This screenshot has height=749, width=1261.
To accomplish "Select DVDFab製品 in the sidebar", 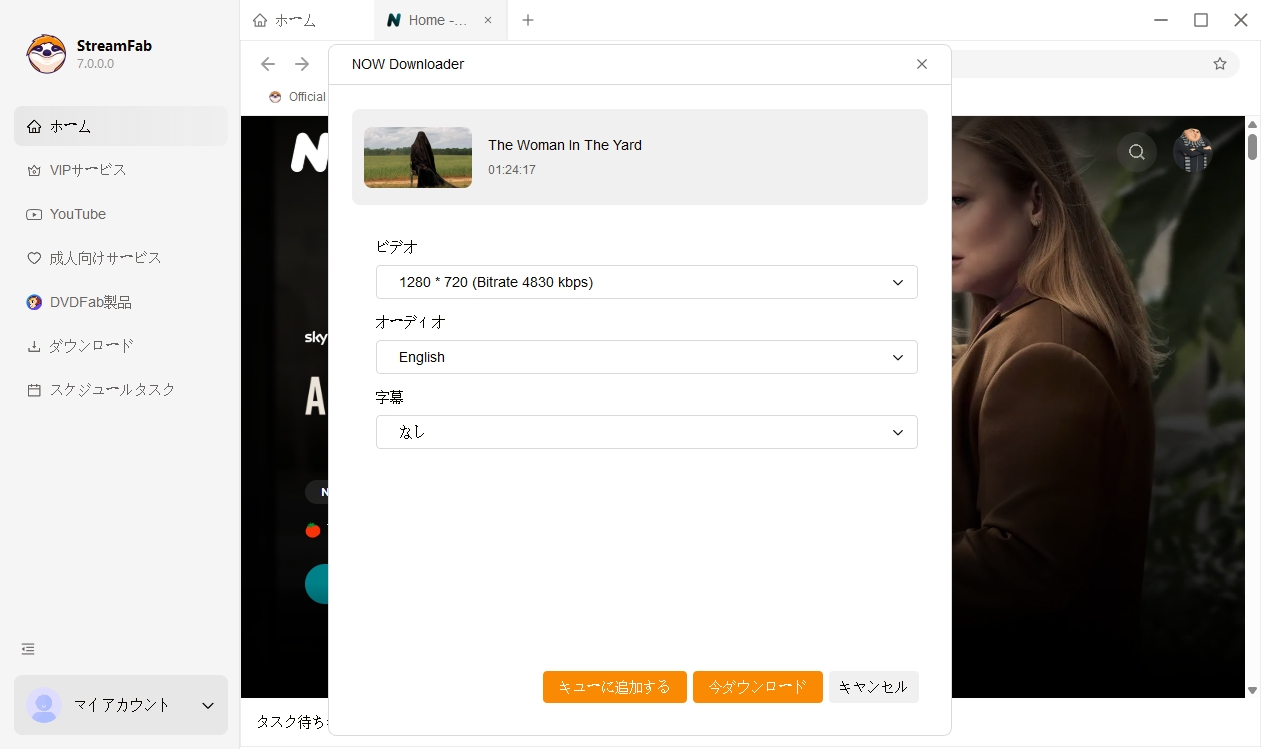I will click(89, 301).
